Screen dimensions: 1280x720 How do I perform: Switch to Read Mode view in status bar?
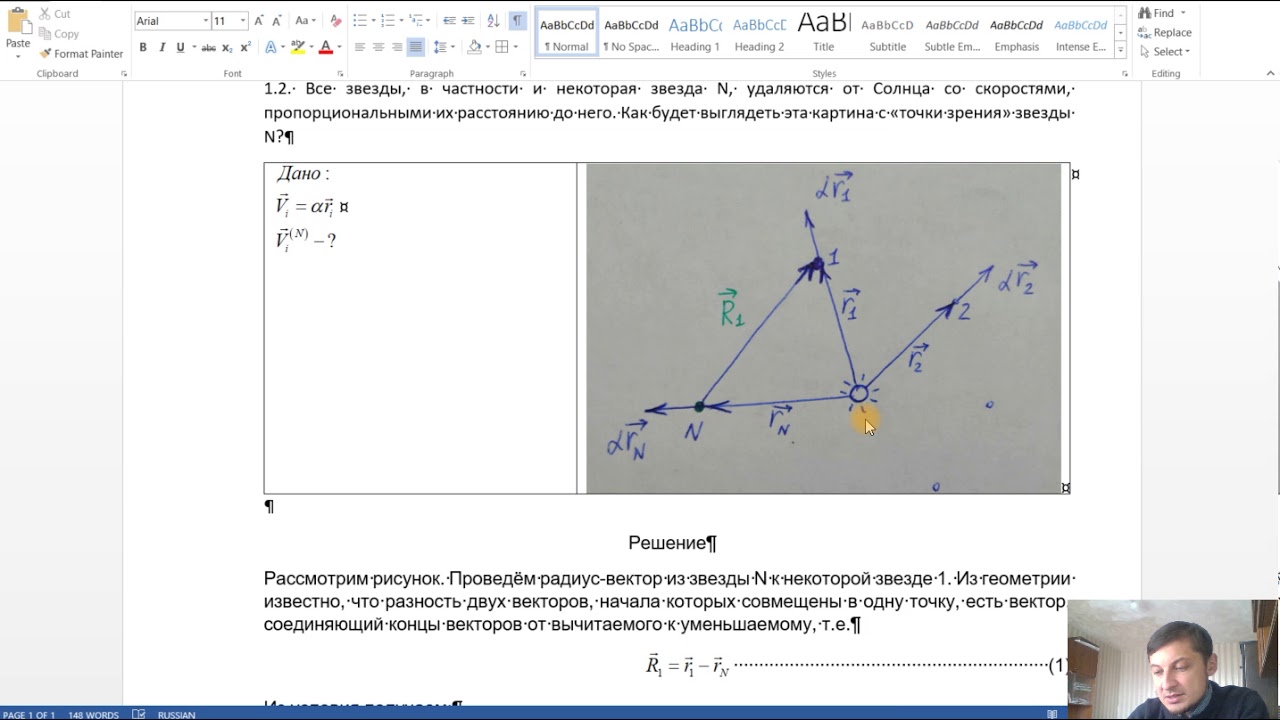coord(1052,714)
